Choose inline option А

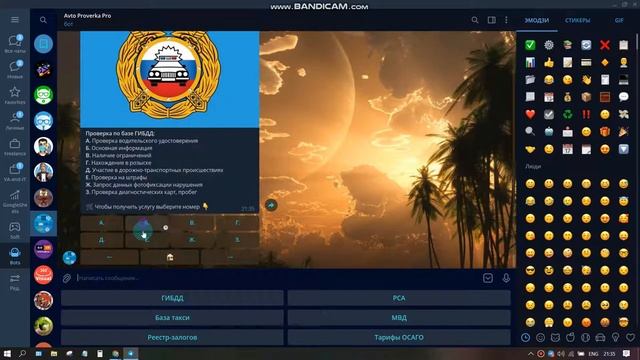tap(102, 223)
